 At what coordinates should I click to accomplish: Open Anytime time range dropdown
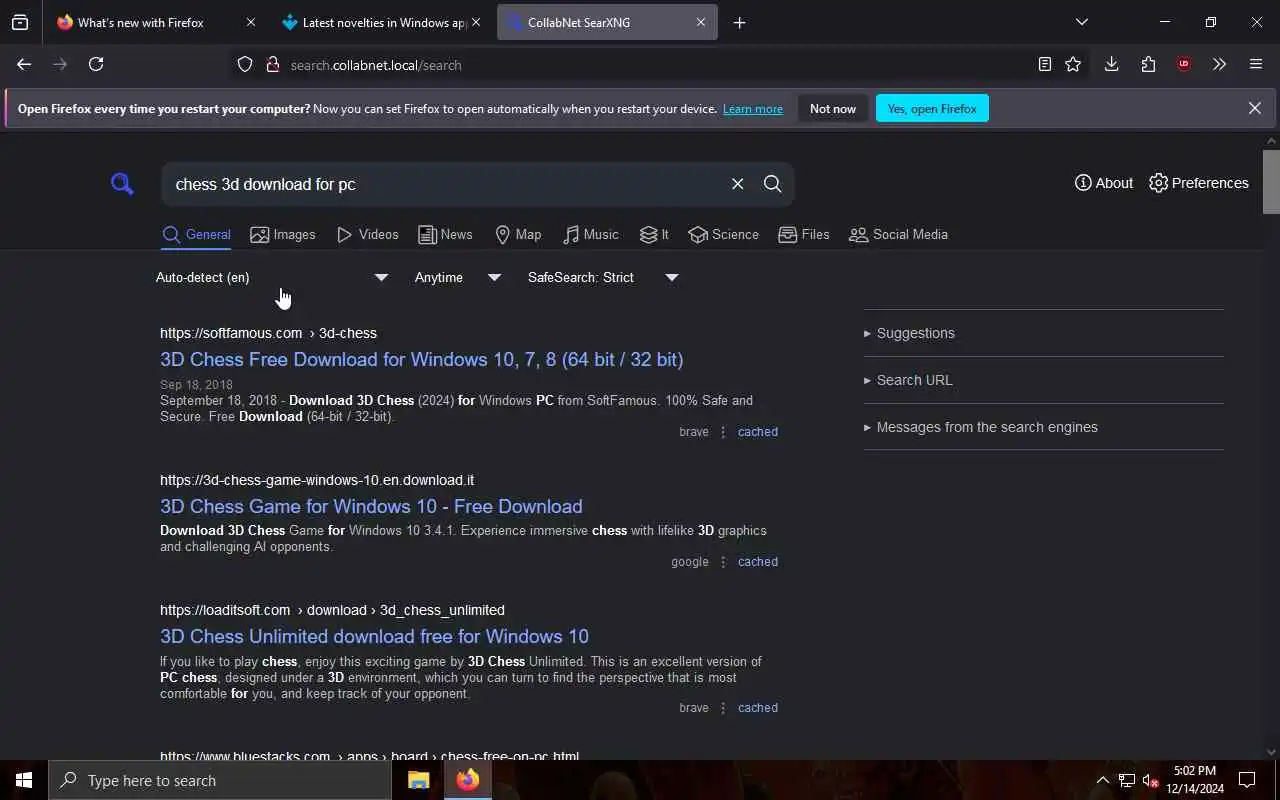point(457,277)
